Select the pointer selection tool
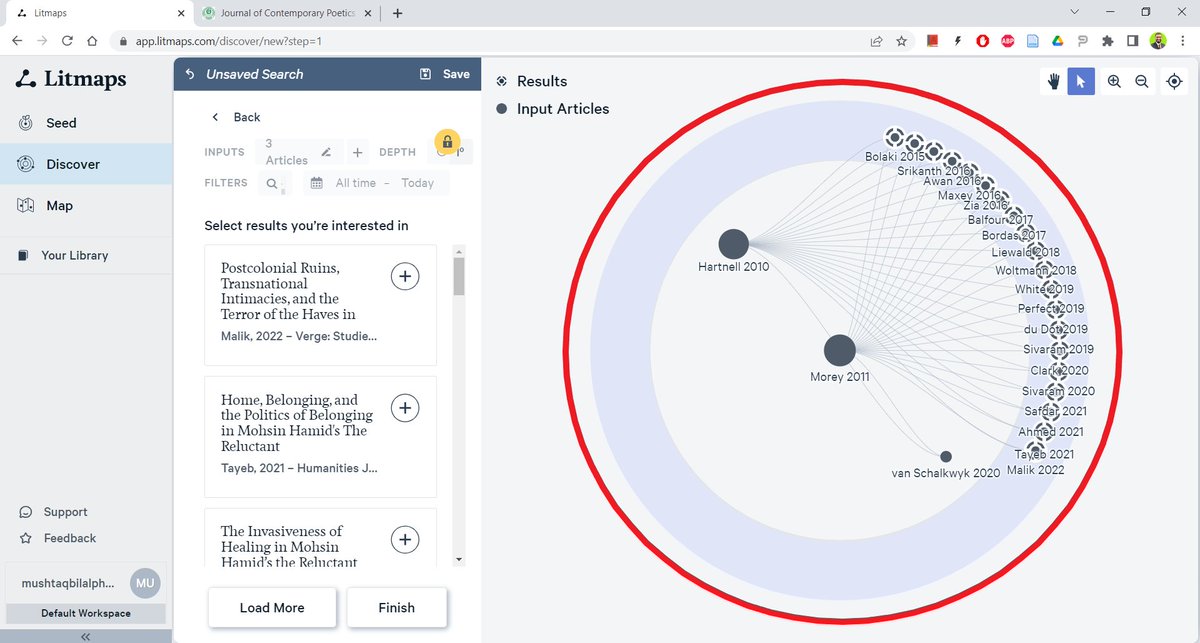The height and width of the screenshot is (643, 1200). pos(1081,81)
